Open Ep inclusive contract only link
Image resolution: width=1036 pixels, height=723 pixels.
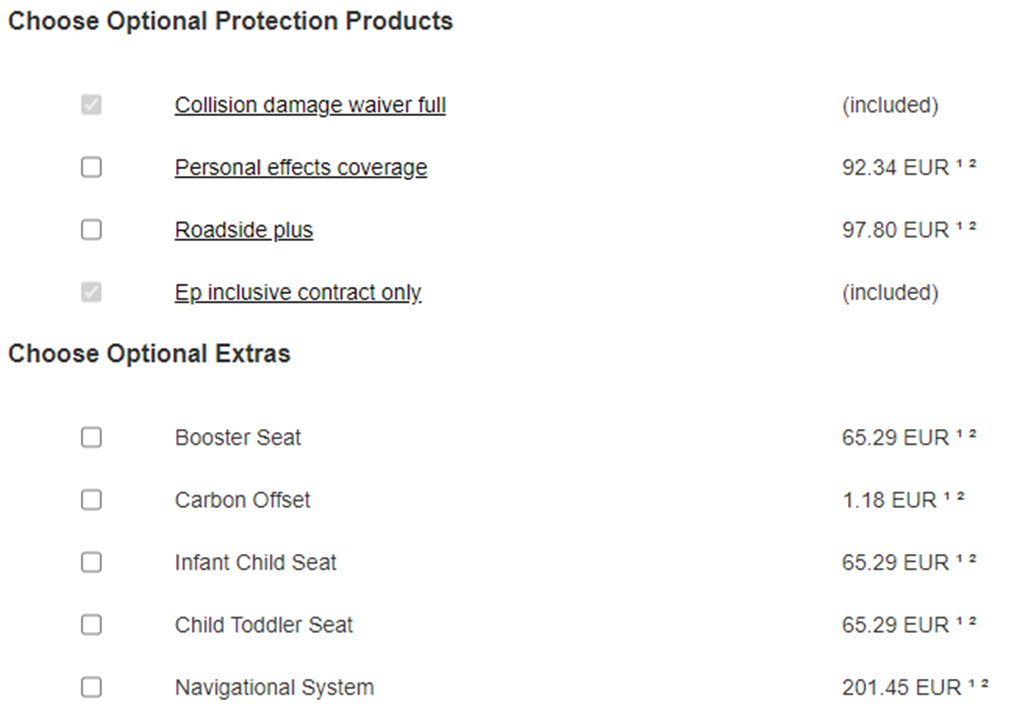pyautogui.click(x=297, y=293)
